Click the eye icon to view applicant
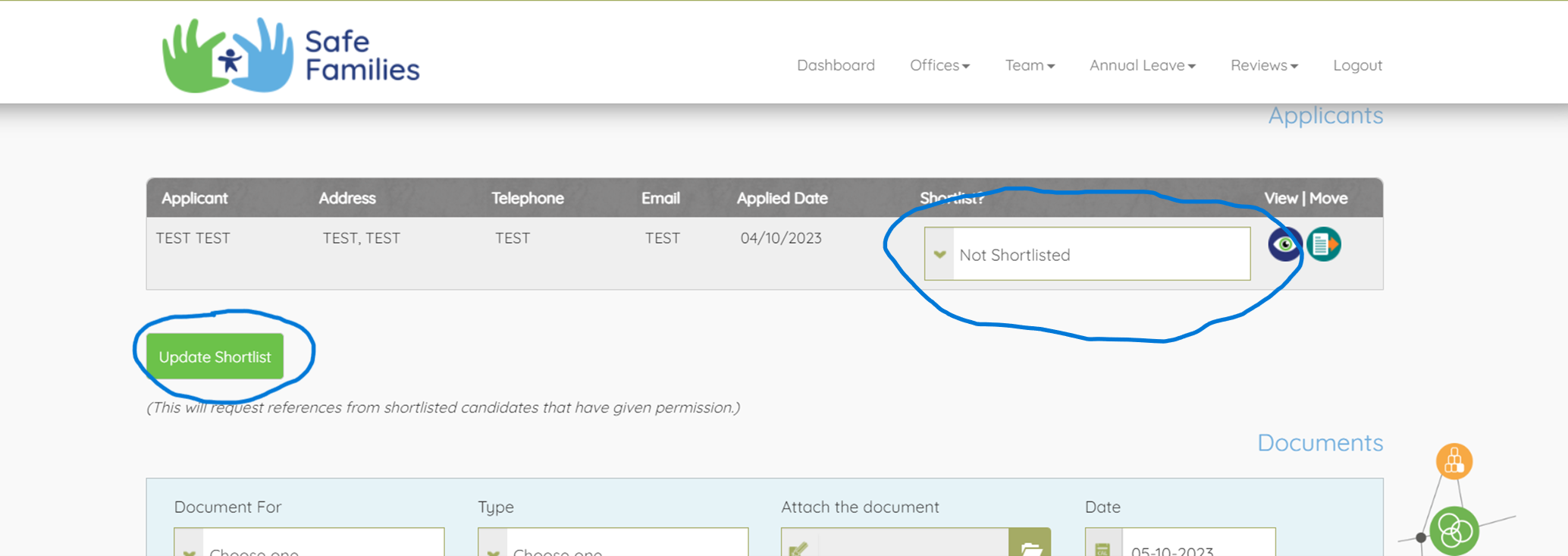Image resolution: width=1568 pixels, height=556 pixels. pyautogui.click(x=1284, y=244)
